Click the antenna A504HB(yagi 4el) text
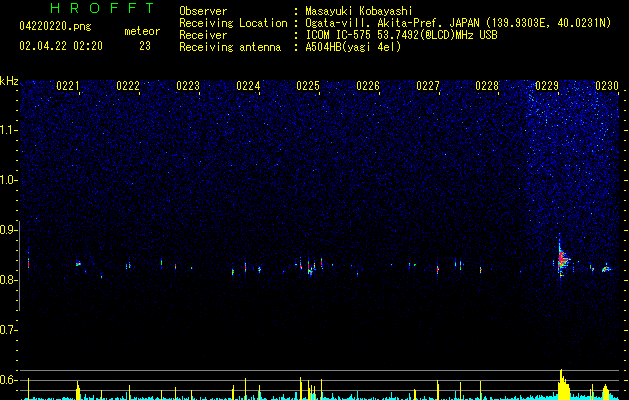Viewport: 629px width, 400px height. tap(353, 47)
